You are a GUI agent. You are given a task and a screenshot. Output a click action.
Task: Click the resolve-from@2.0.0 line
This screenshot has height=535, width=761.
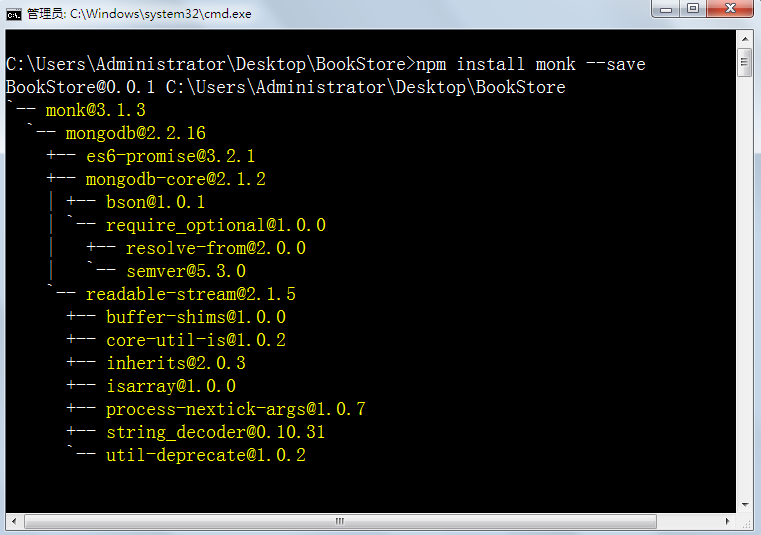click(216, 248)
